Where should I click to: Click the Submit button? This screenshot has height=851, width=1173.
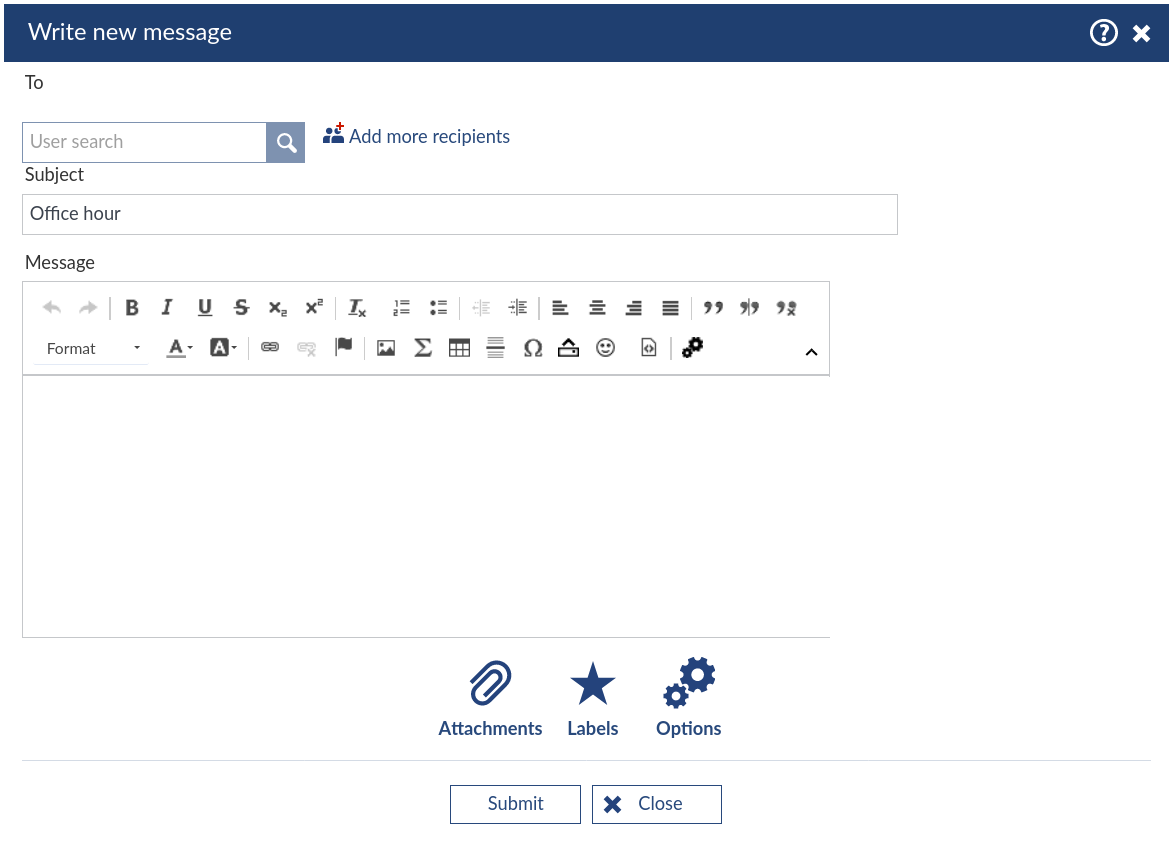[x=515, y=804]
